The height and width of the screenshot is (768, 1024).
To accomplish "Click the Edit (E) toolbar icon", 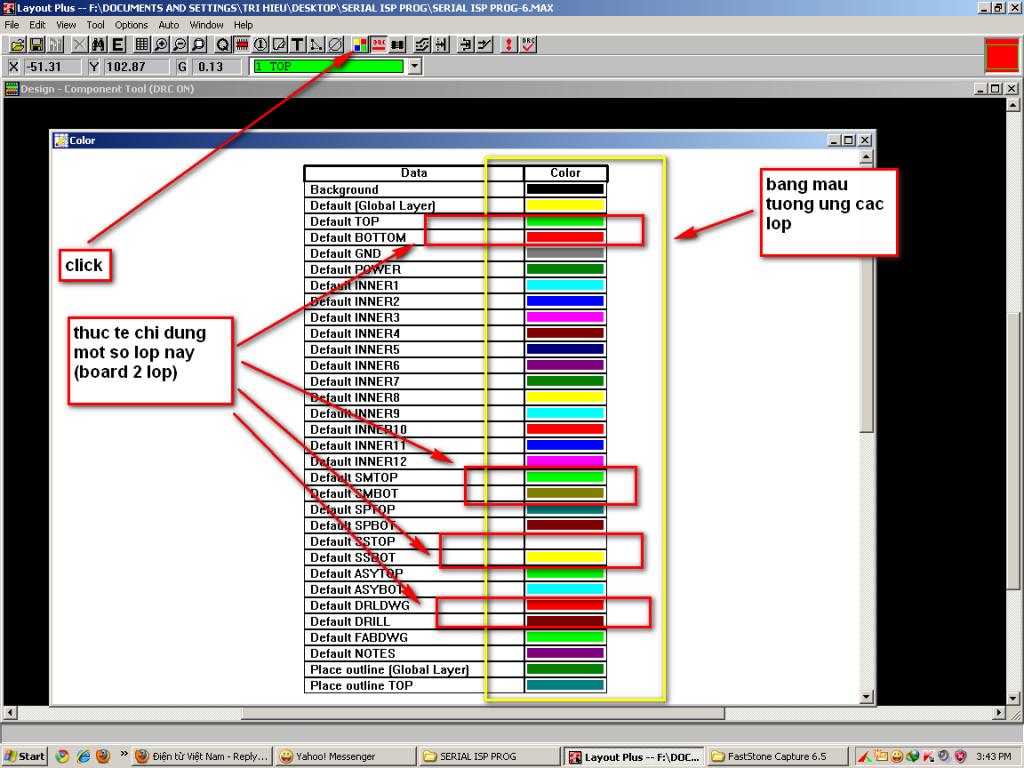I will point(118,44).
